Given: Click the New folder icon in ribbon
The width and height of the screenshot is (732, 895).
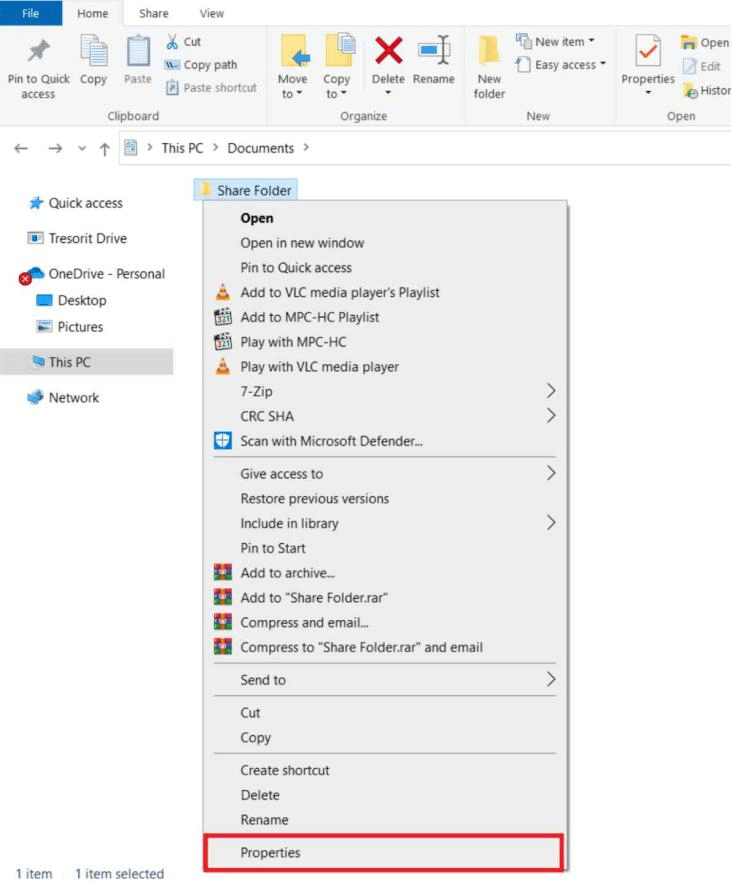Looking at the screenshot, I should coord(489,50).
